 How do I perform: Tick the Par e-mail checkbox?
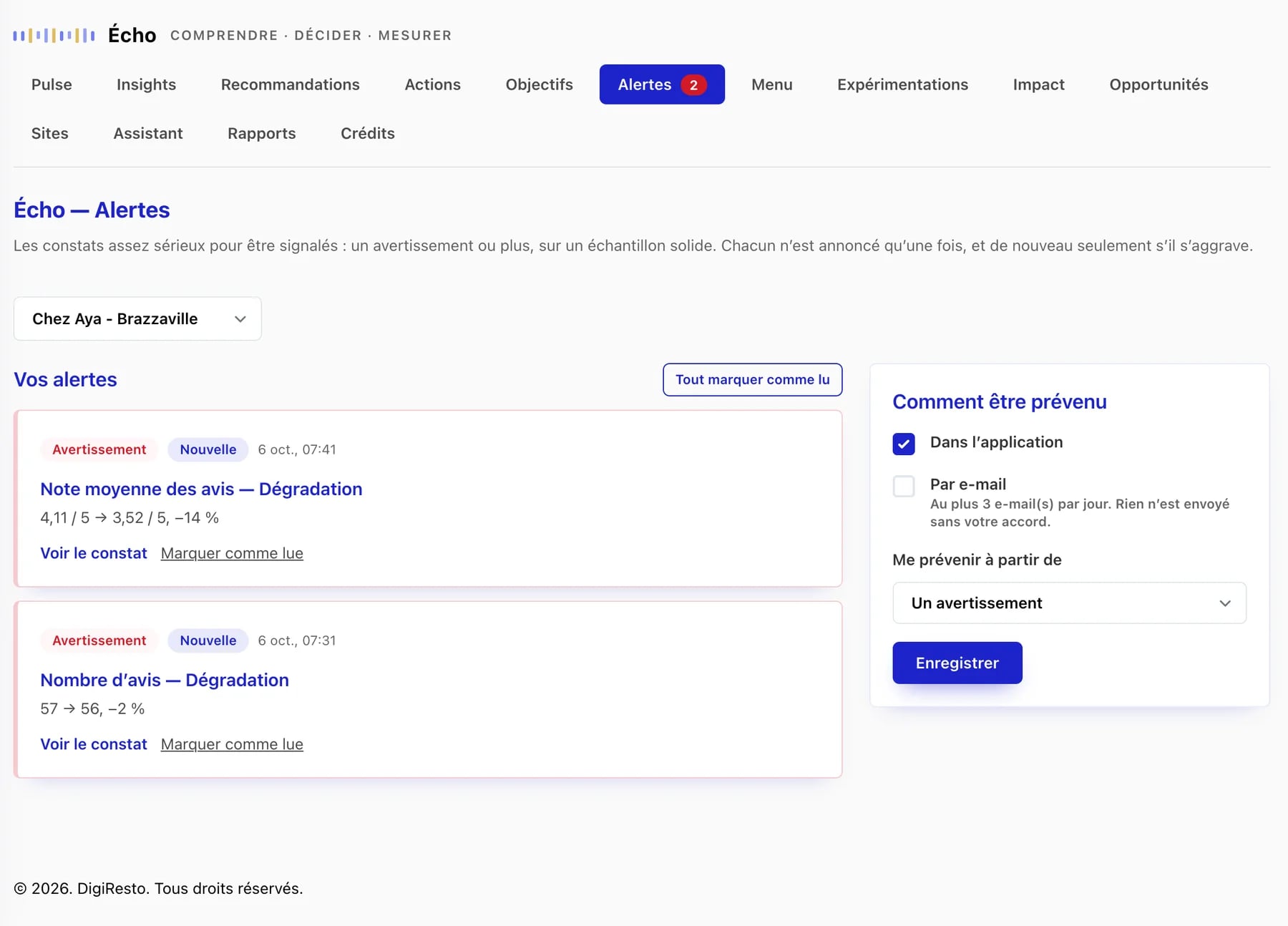[x=904, y=486]
